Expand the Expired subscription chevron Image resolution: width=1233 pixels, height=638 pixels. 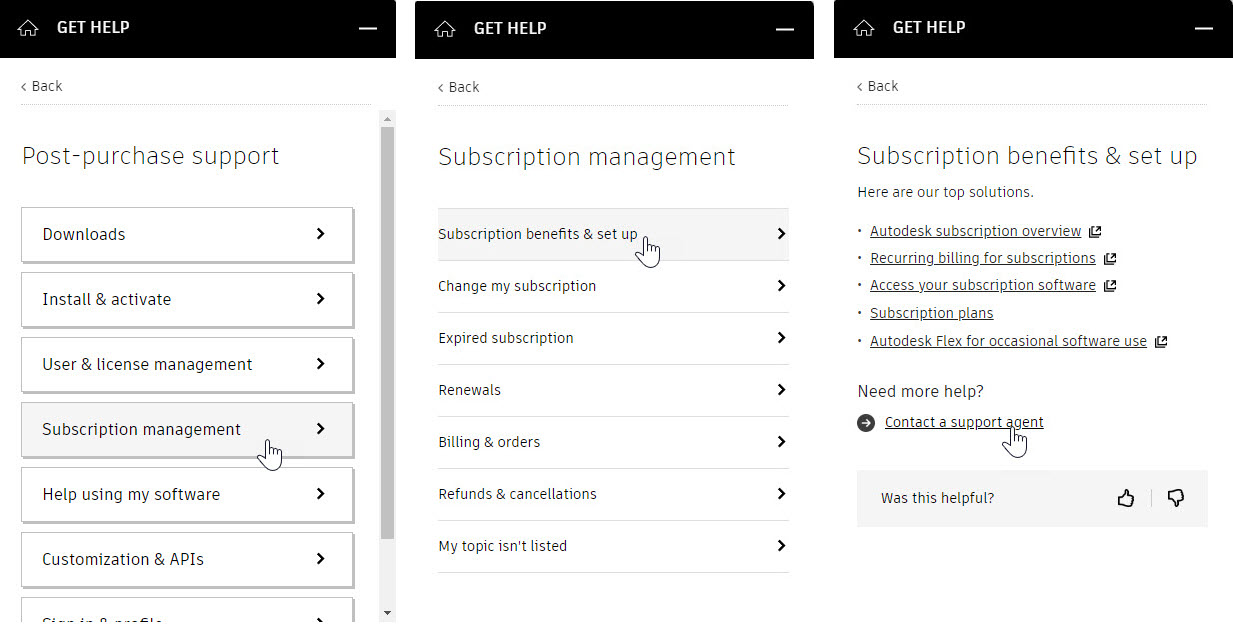pyautogui.click(x=781, y=338)
